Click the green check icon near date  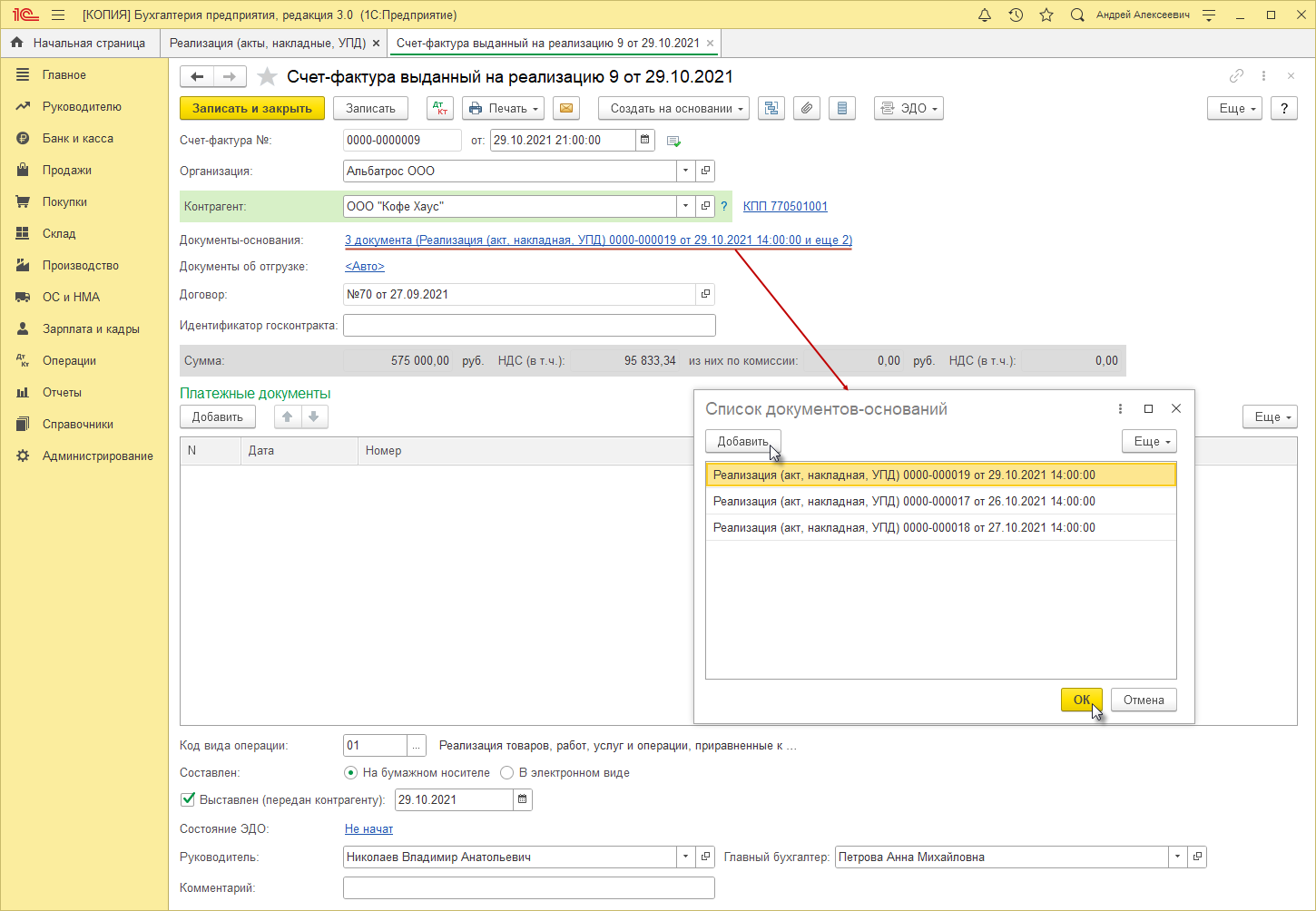pos(673,141)
